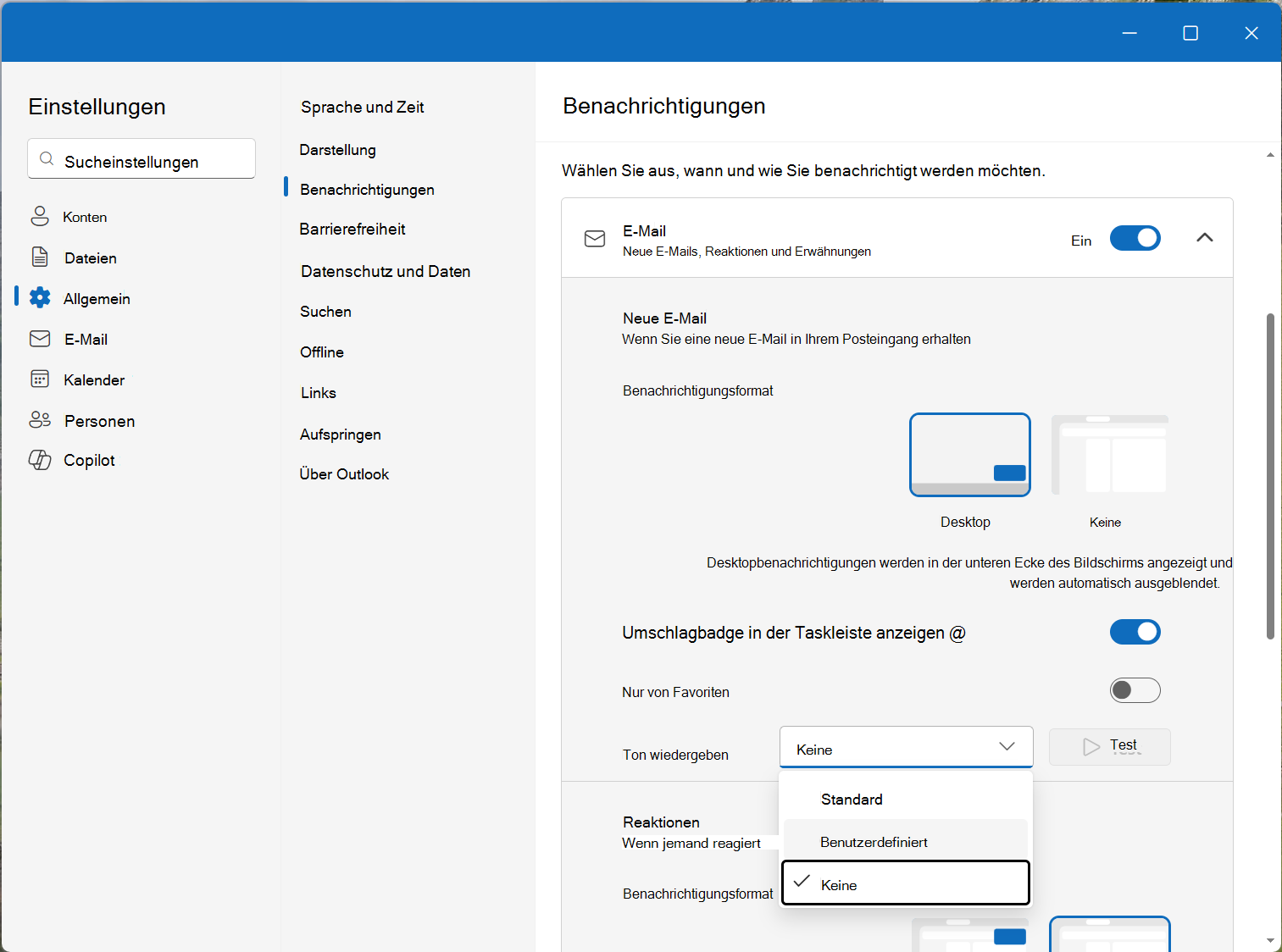Open Barrierefreiheit settings
Image resolution: width=1282 pixels, height=952 pixels.
[352, 230]
